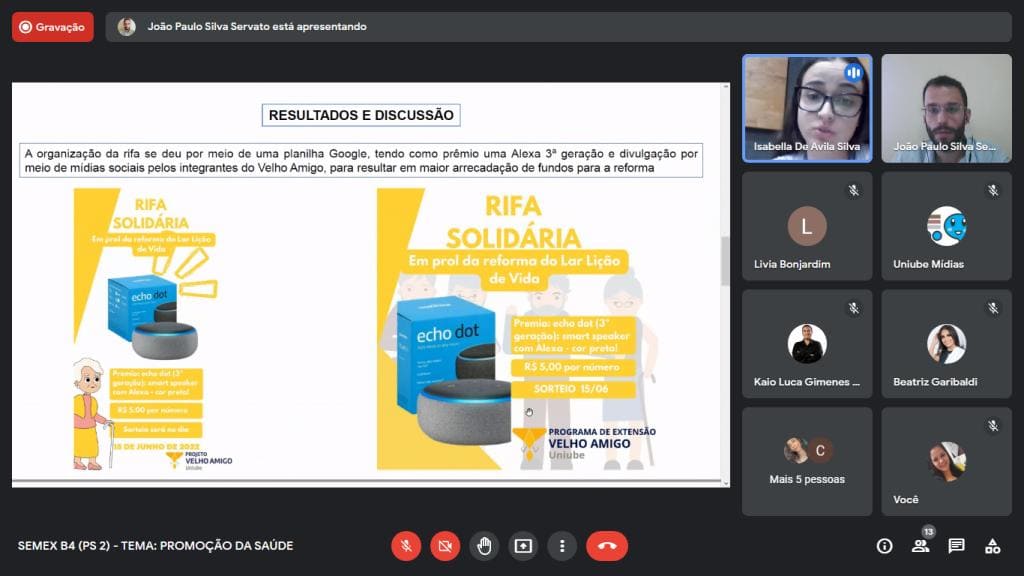Click the Programa de Extensão Velho Amigo logo
1024x576 pixels.
point(585,443)
